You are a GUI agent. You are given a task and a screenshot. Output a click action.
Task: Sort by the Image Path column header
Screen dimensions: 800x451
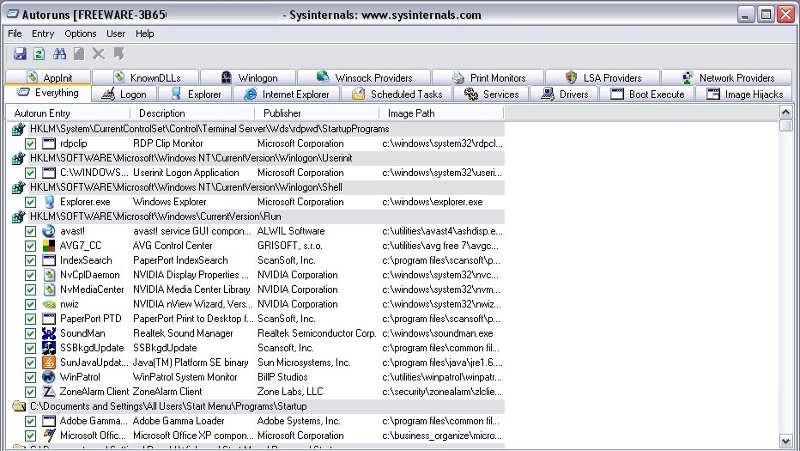[x=441, y=113]
